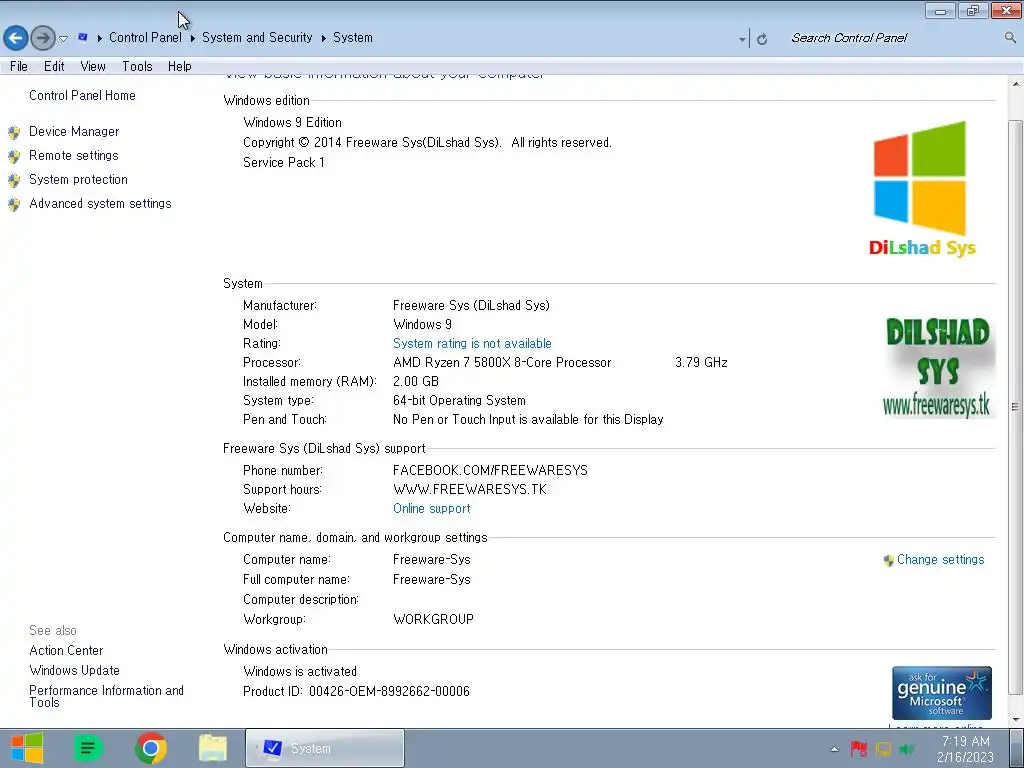Click System rating is not available link

(472, 344)
